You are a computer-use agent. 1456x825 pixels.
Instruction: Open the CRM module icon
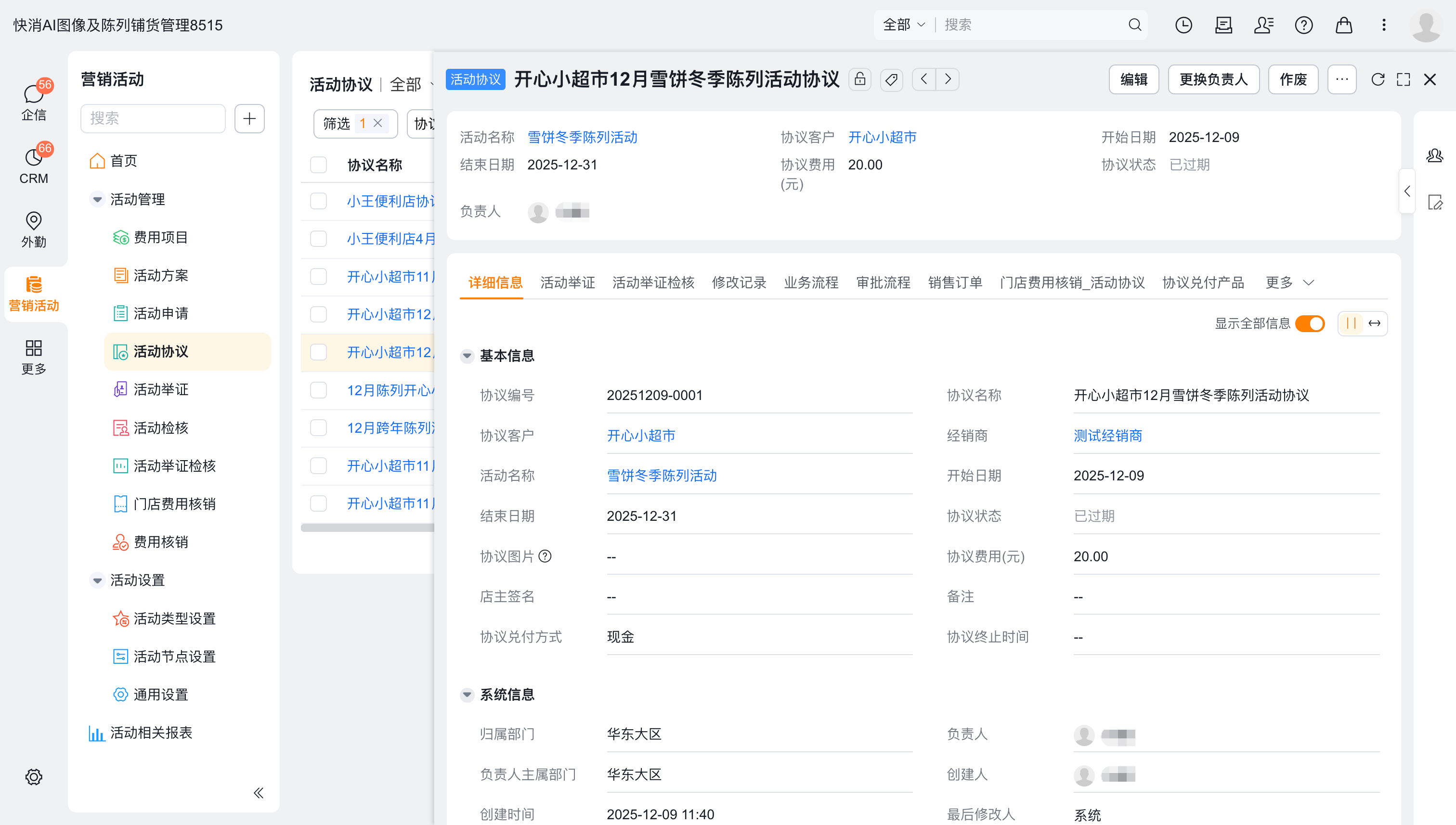(33, 165)
